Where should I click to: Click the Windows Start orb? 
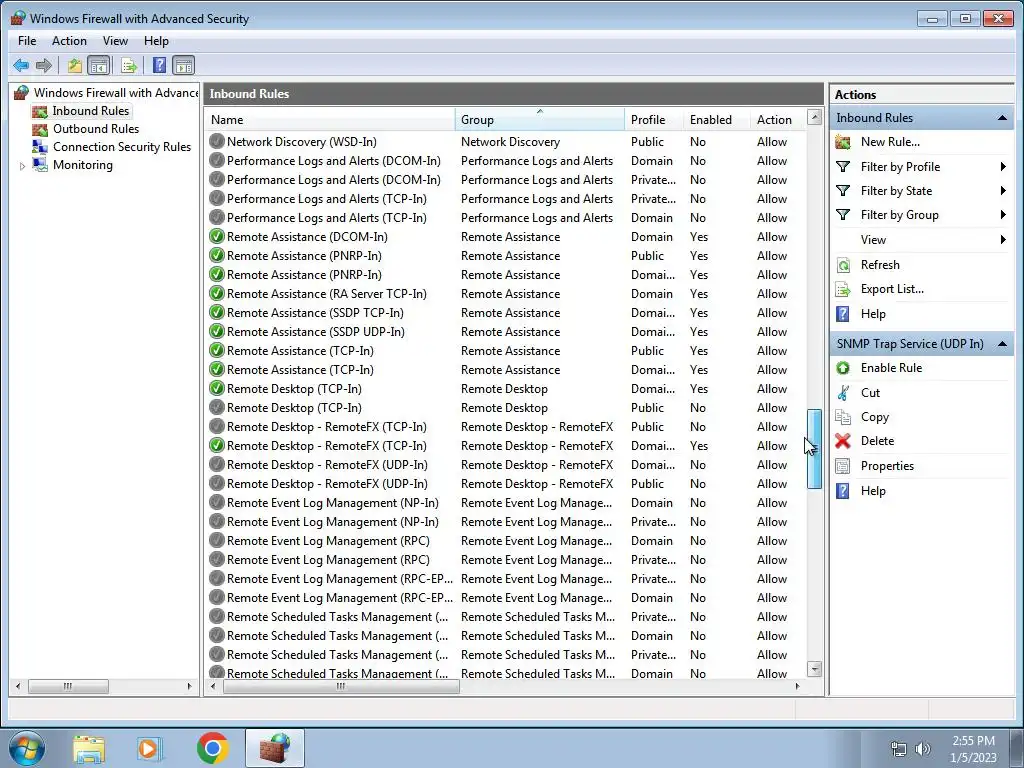point(26,748)
